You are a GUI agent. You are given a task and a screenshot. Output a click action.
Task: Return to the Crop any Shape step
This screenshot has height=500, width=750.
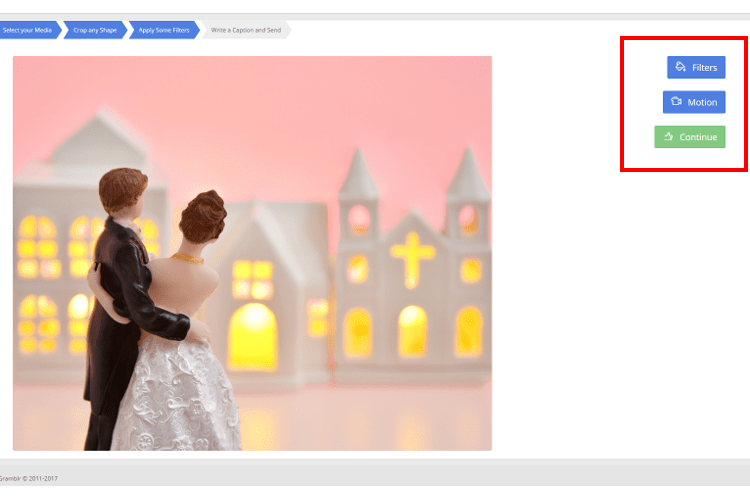[96, 31]
